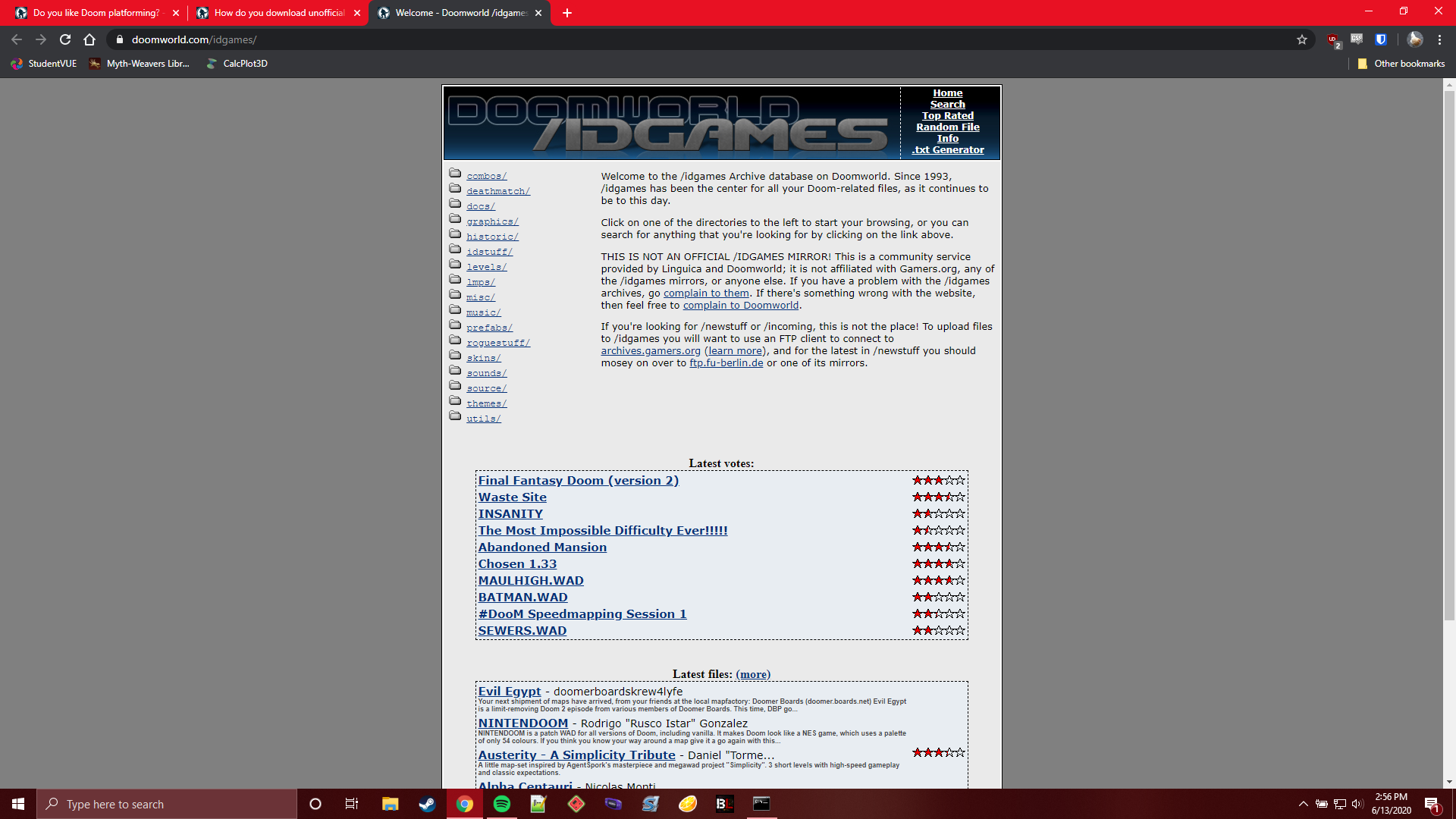Open the themes/ directory link
1456x819 pixels.
click(x=486, y=403)
